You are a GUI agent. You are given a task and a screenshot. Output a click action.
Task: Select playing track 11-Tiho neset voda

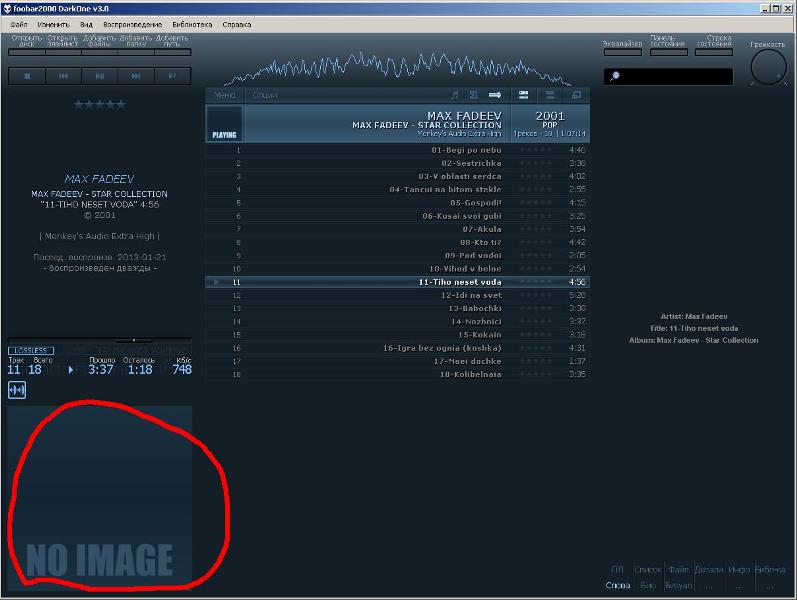[x=397, y=282]
